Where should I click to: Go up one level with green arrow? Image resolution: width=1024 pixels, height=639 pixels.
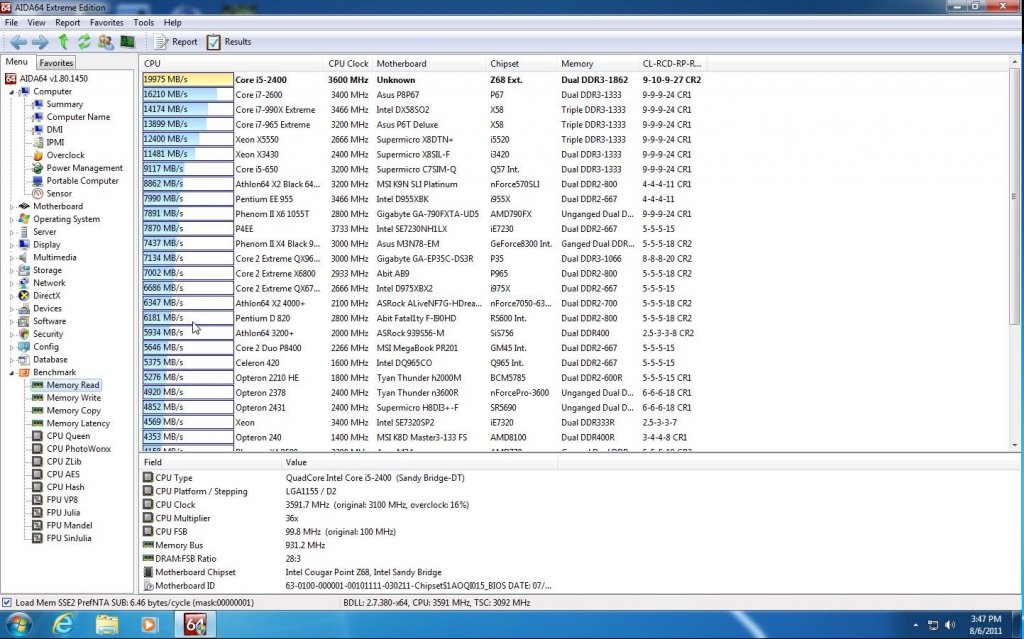(x=63, y=42)
